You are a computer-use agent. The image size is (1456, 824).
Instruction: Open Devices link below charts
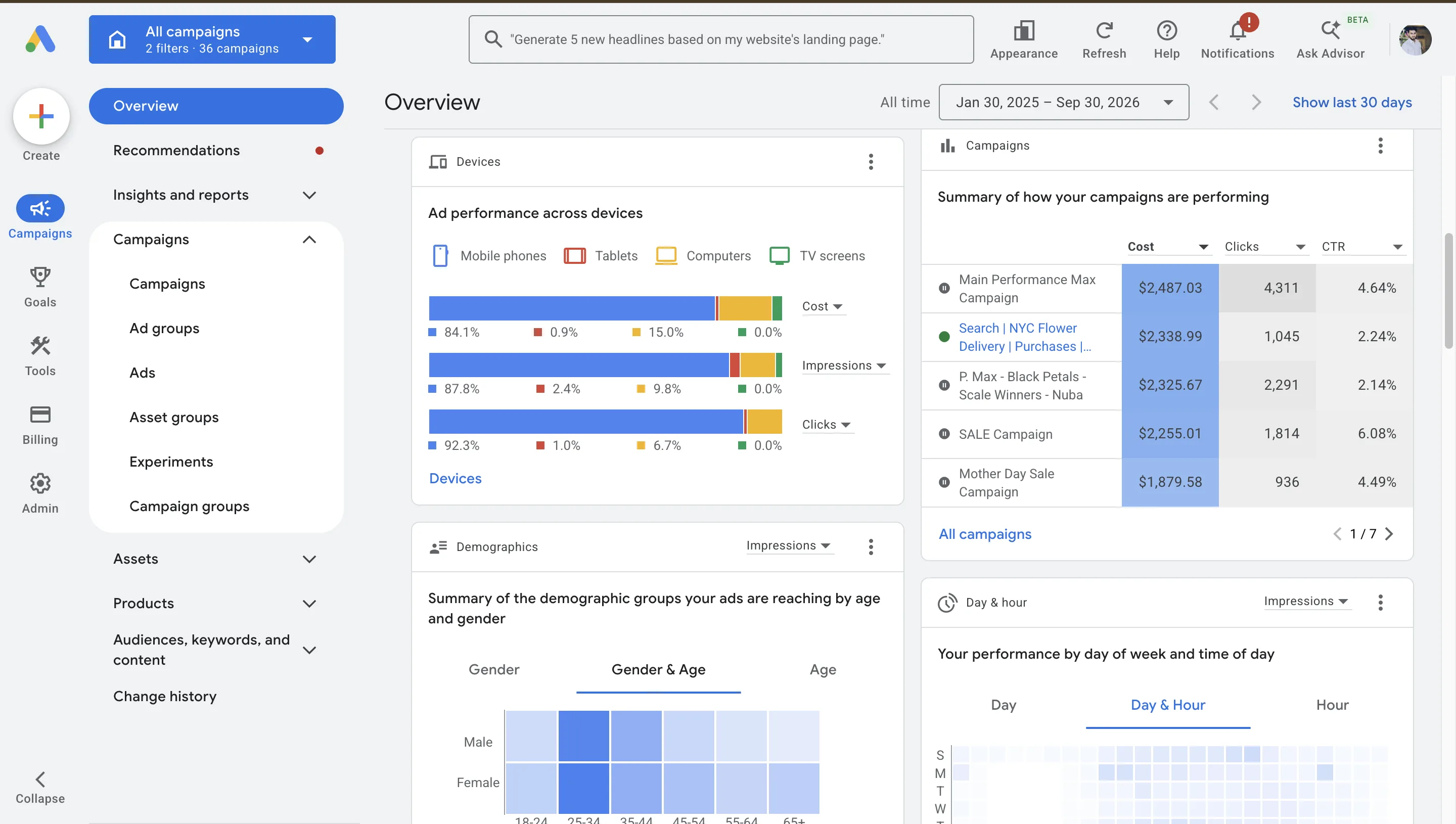coord(455,479)
